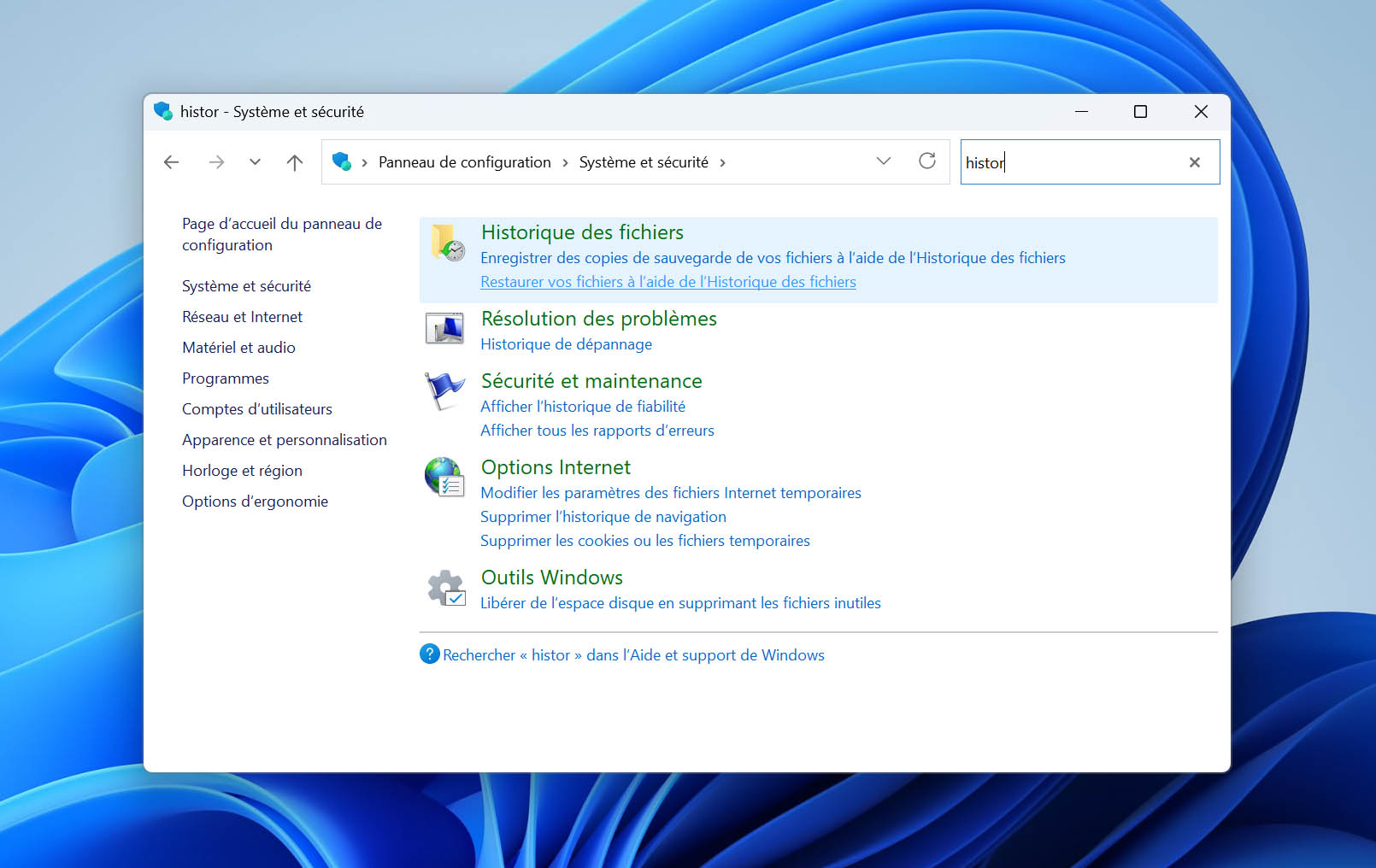This screenshot has width=1376, height=868.
Task: Expand the address bar history dropdown
Action: point(884,161)
